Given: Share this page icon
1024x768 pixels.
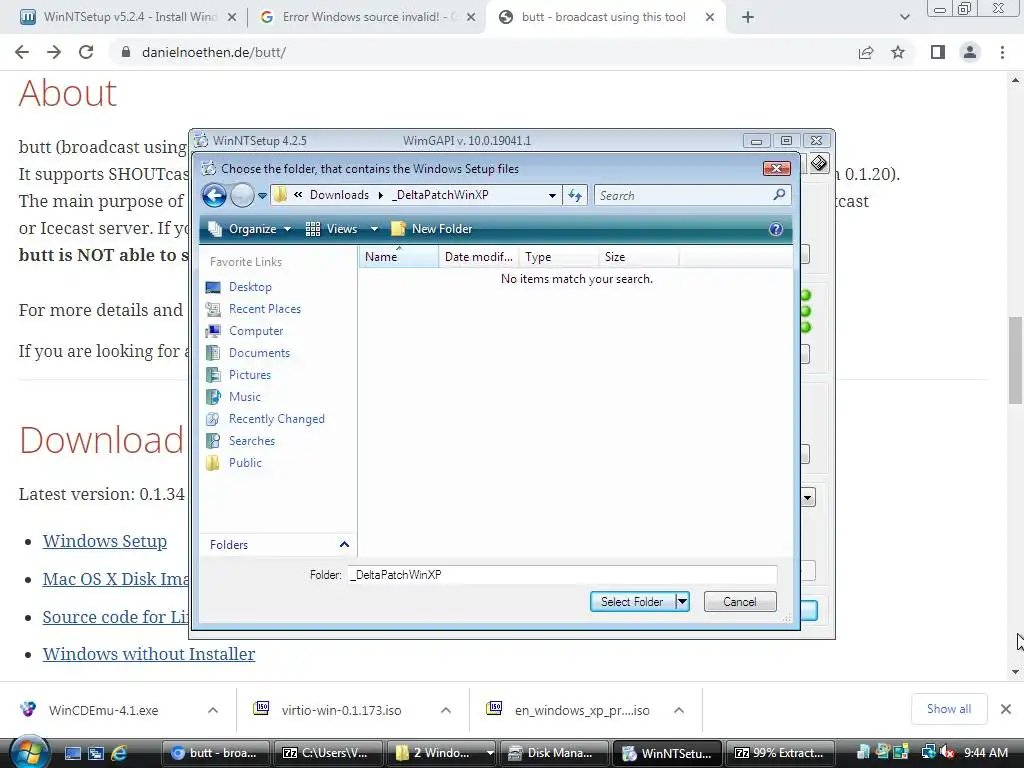Looking at the screenshot, I should 866,52.
